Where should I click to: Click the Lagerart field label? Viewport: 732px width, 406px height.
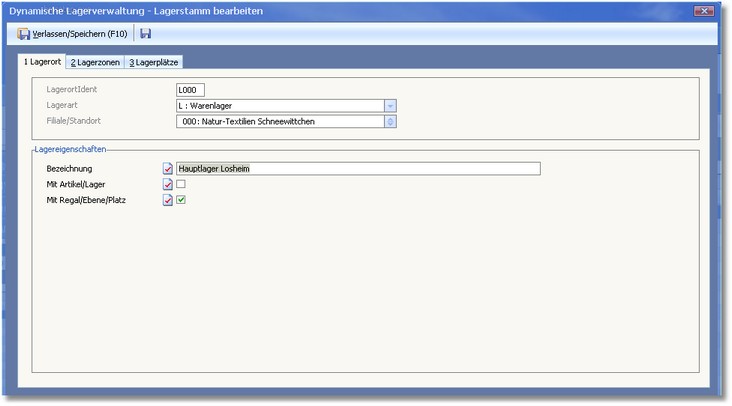point(62,106)
